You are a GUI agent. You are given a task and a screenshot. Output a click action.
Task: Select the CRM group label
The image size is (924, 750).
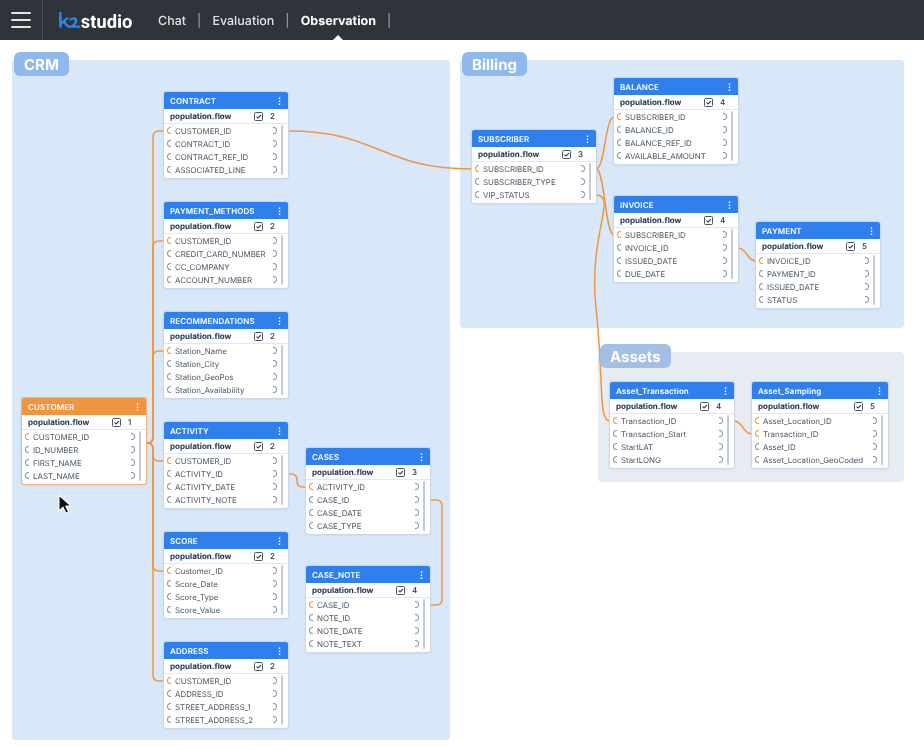pyautogui.click(x=41, y=64)
